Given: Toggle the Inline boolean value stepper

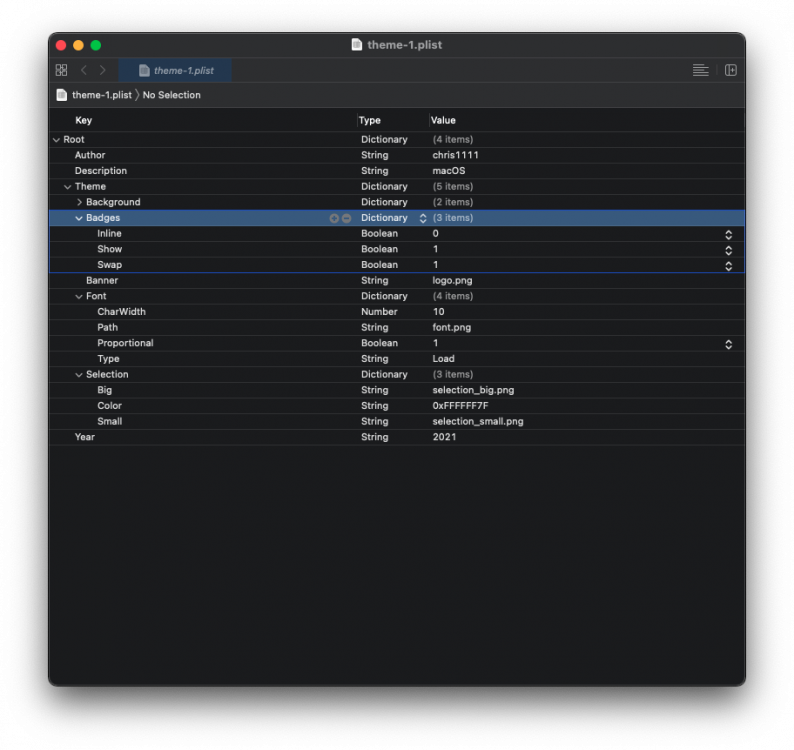Looking at the screenshot, I should coord(728,234).
